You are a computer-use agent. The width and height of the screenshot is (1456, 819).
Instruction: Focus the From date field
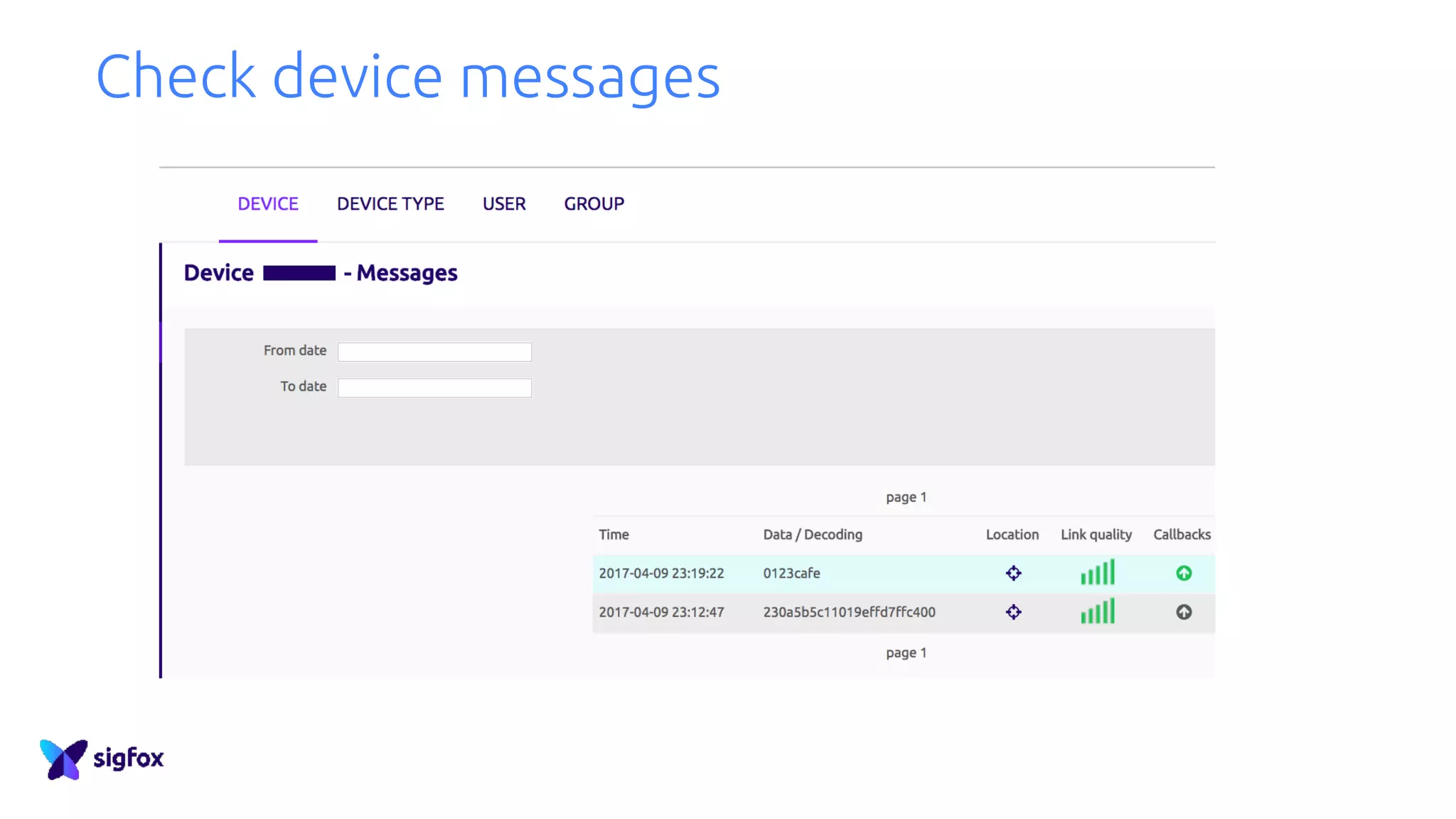pos(434,352)
